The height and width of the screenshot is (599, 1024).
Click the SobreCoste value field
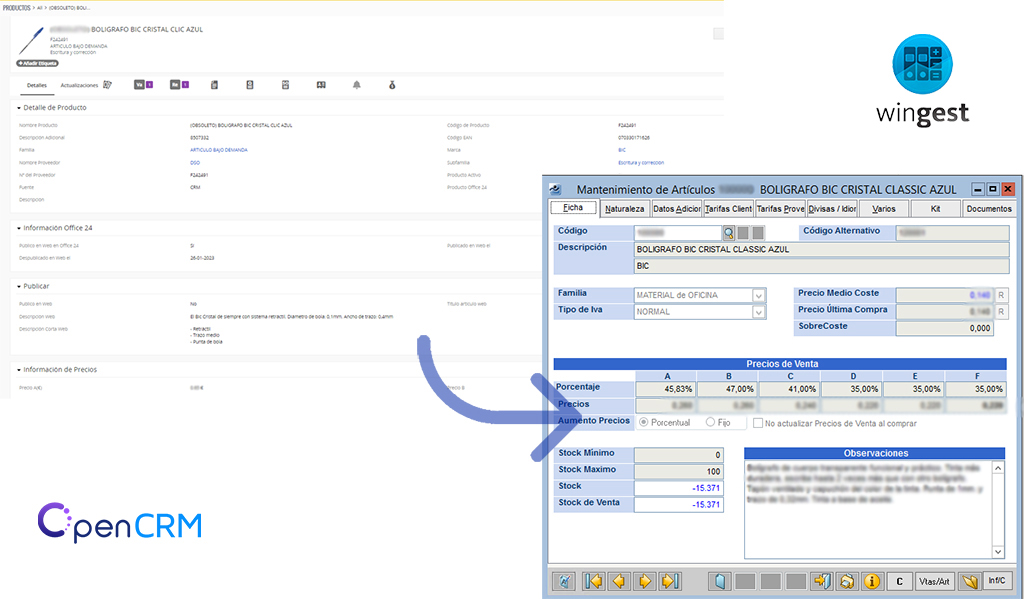[x=944, y=328]
